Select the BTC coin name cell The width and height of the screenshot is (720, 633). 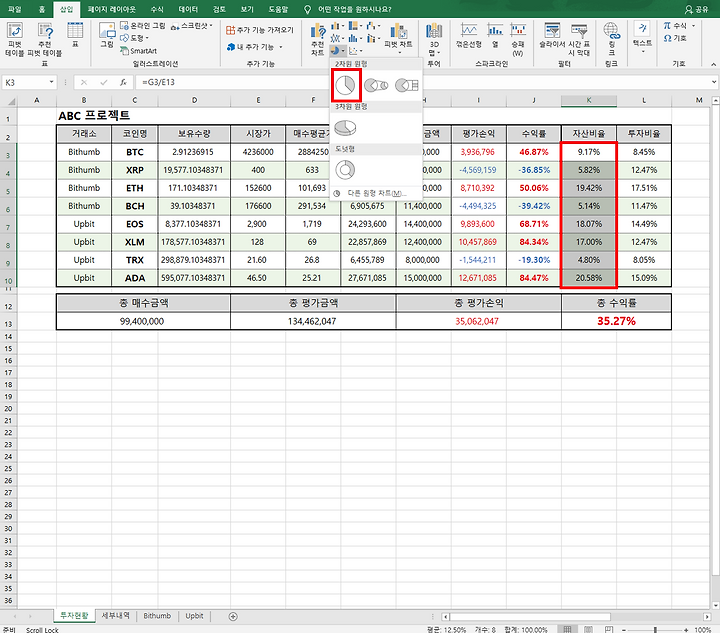click(135, 152)
